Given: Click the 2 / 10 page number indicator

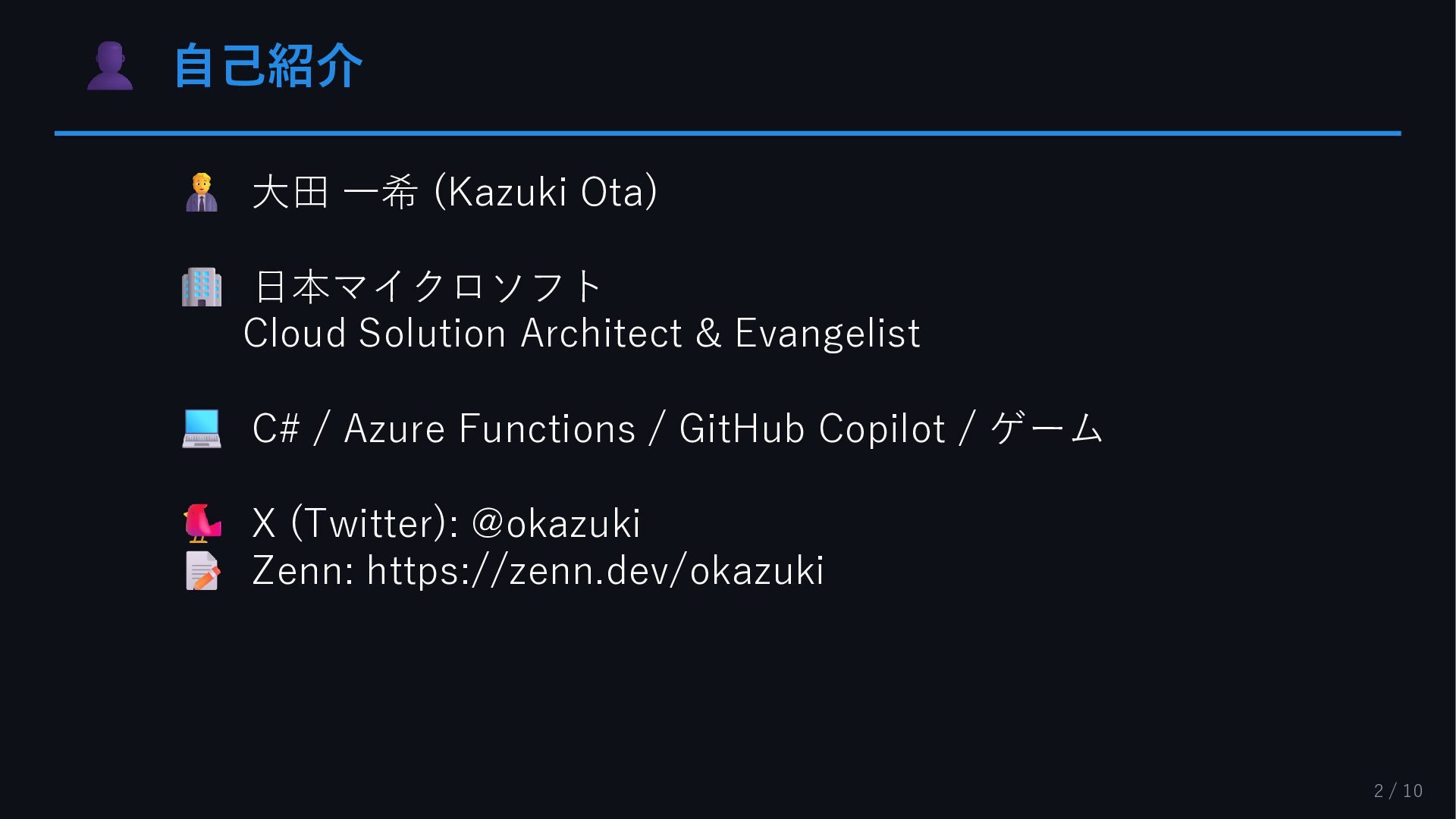Looking at the screenshot, I should point(1398,791).
